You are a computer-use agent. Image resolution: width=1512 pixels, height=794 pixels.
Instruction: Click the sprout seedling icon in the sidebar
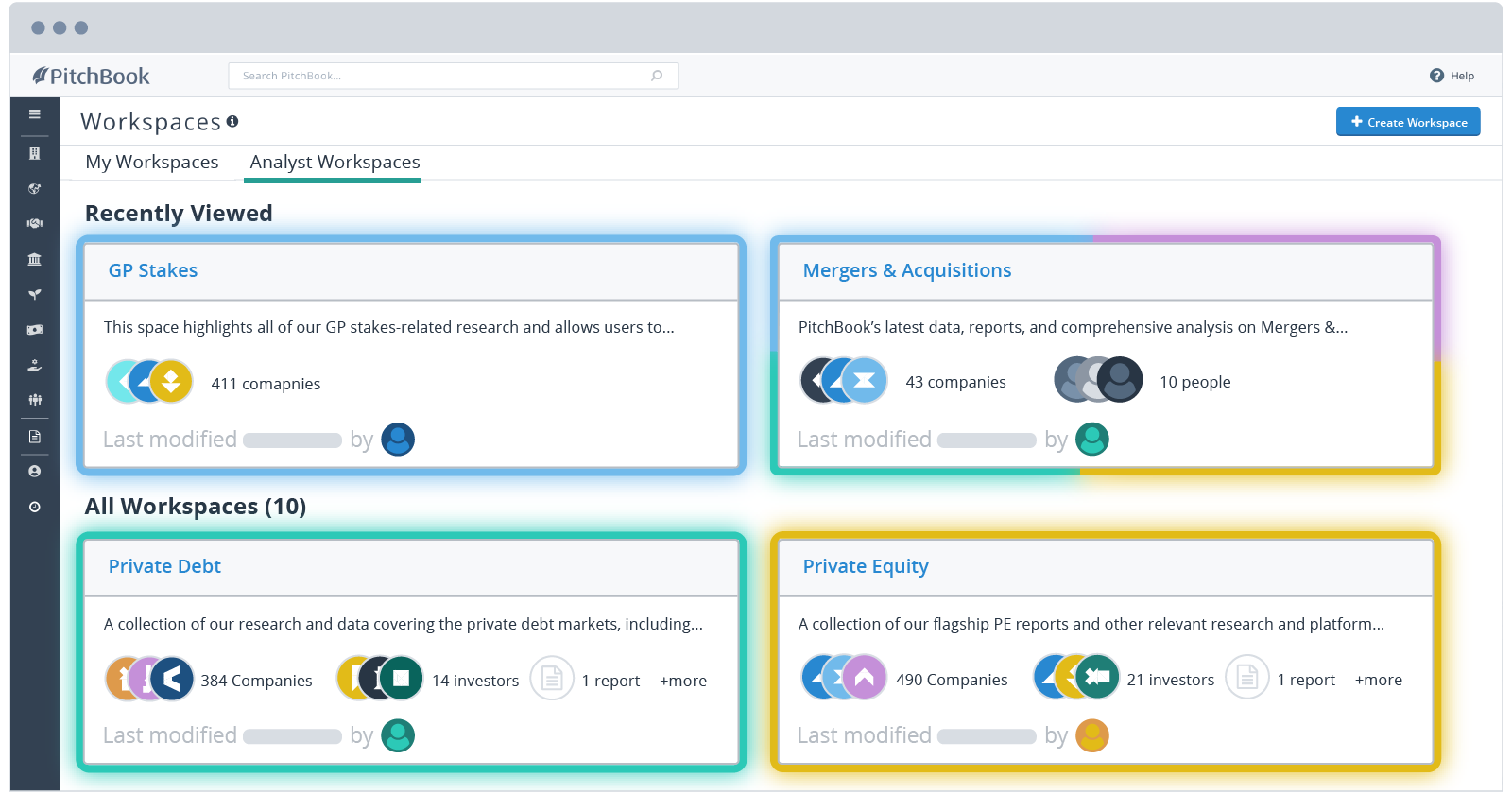pos(35,294)
